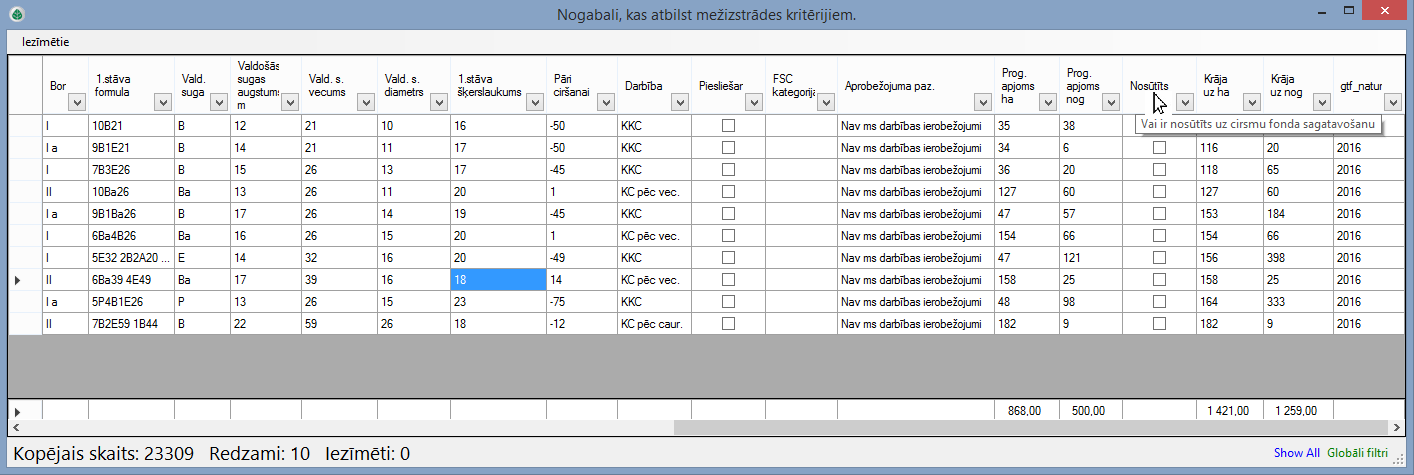Click the Vald. suga cell showing P

coord(202,302)
